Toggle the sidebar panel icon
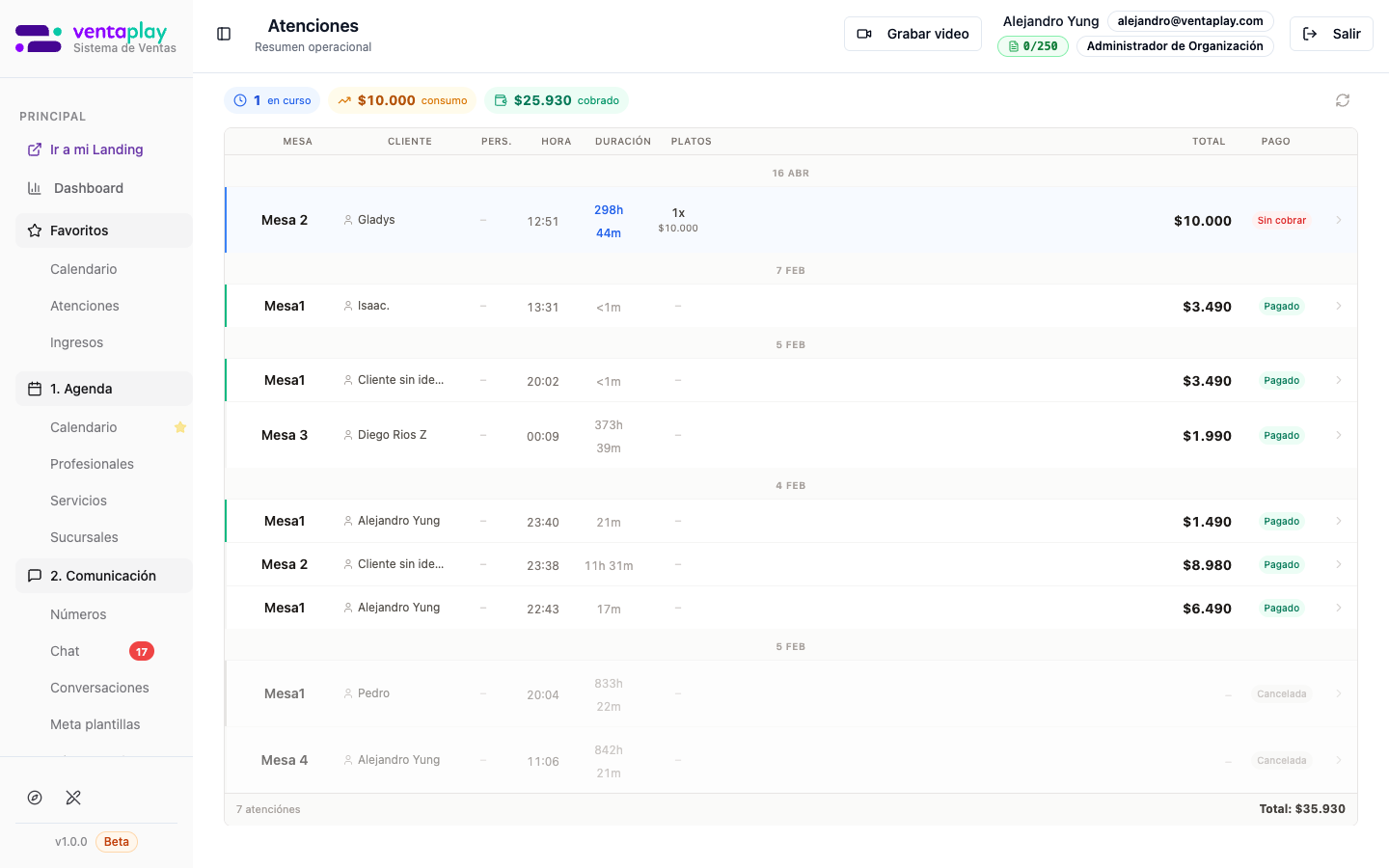The image size is (1389, 868). (224, 34)
